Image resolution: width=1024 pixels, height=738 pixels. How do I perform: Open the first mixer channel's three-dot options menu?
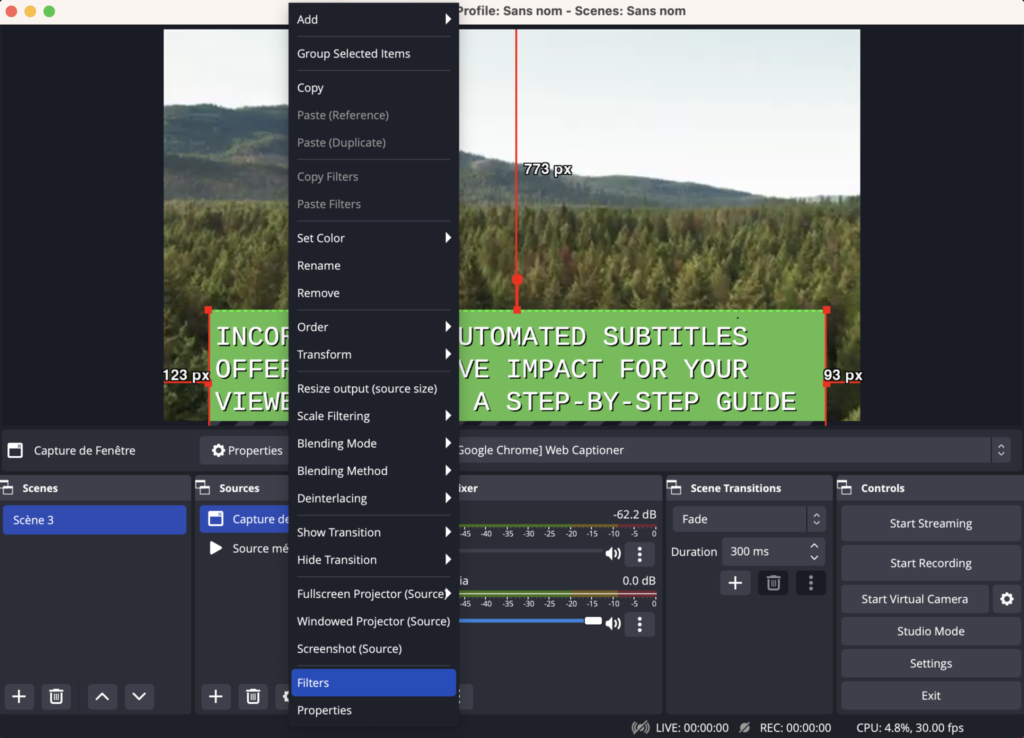639,554
